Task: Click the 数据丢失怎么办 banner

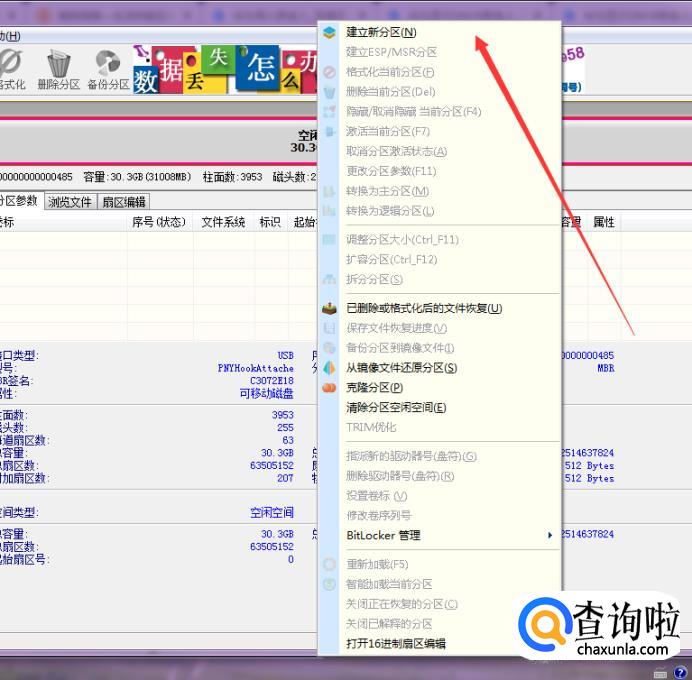Action: 225,69
